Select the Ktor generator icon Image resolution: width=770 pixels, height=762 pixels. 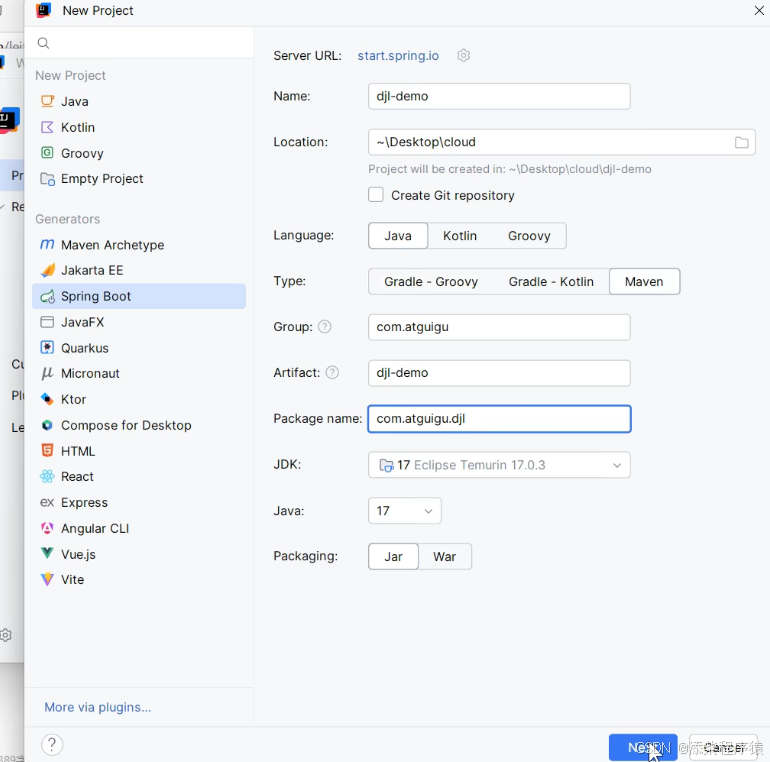coord(47,399)
